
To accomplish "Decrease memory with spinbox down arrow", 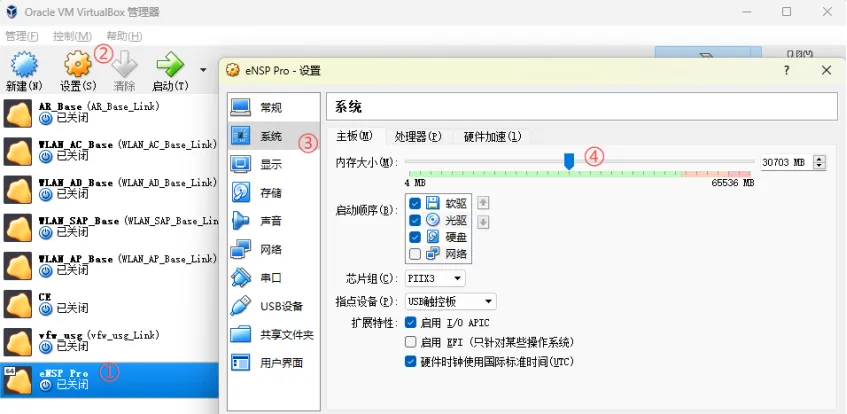I will click(819, 166).
